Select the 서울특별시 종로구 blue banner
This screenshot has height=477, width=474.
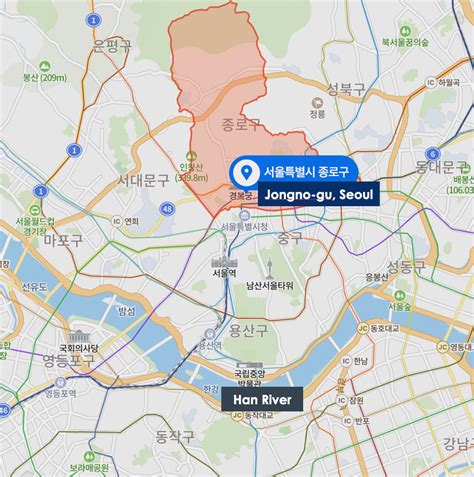pyautogui.click(x=294, y=172)
